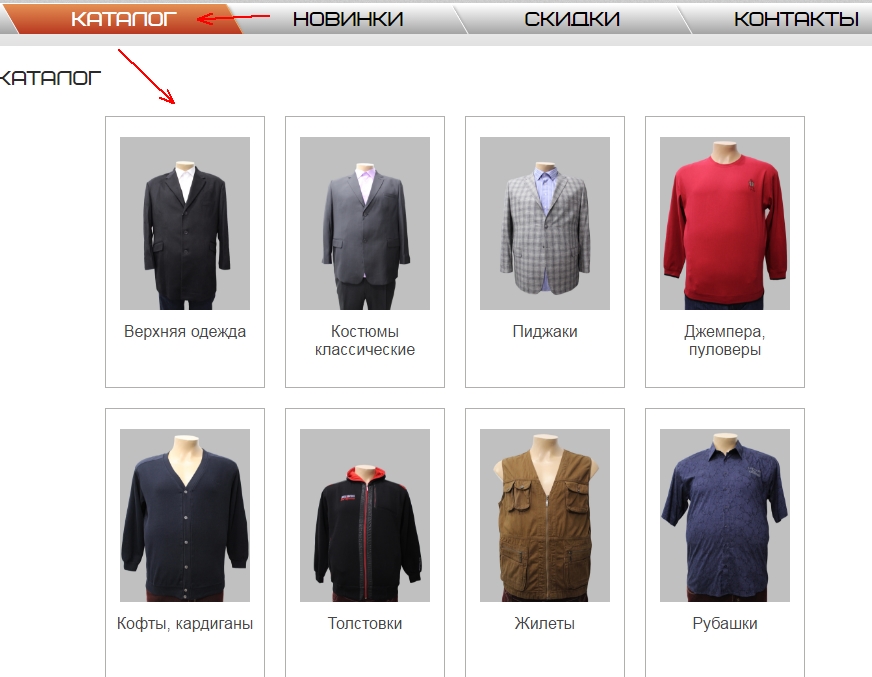Open the brown vest thumbnail
872x677 pixels.
click(545, 515)
